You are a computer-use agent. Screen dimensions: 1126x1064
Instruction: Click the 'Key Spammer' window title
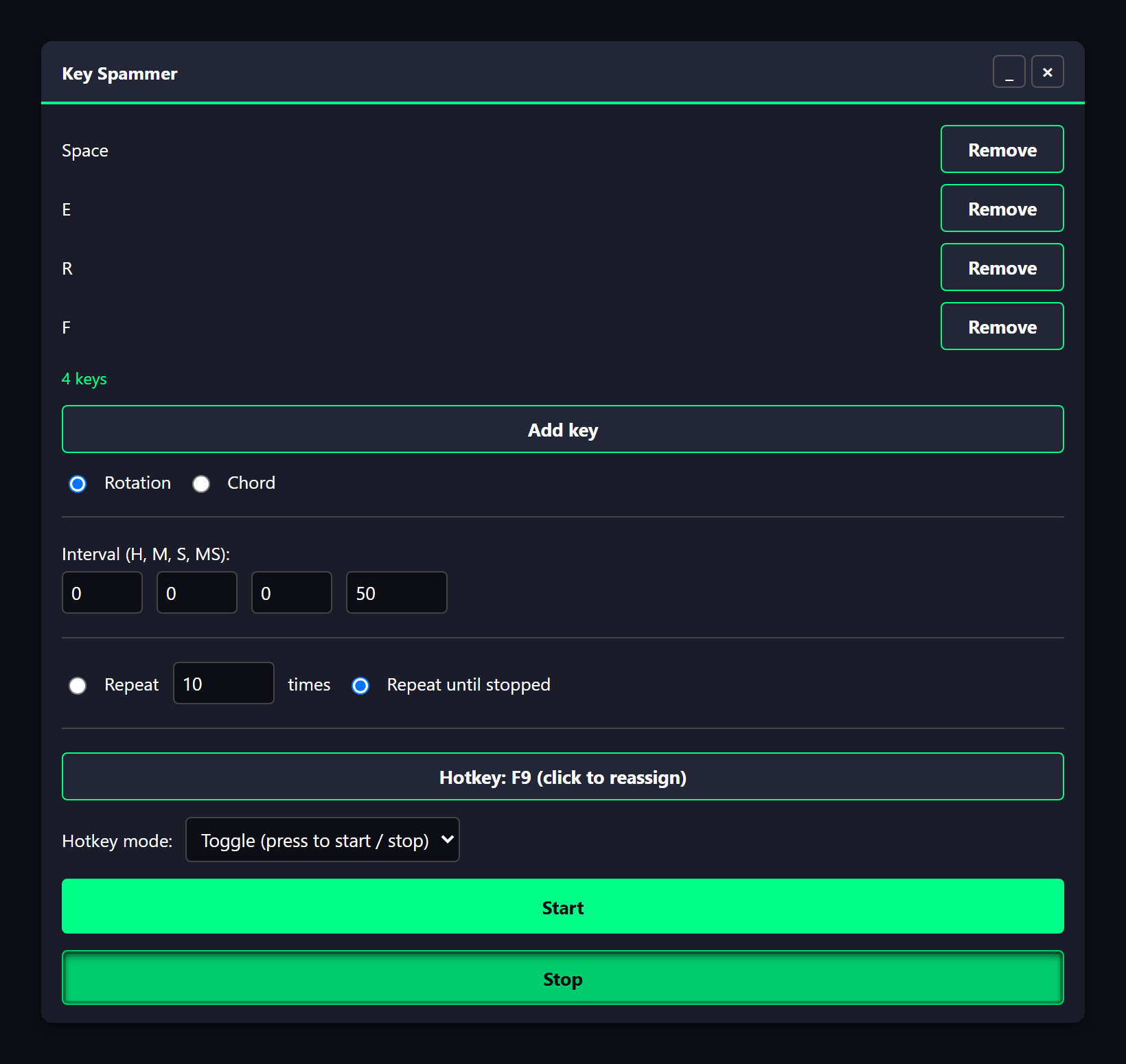click(119, 73)
